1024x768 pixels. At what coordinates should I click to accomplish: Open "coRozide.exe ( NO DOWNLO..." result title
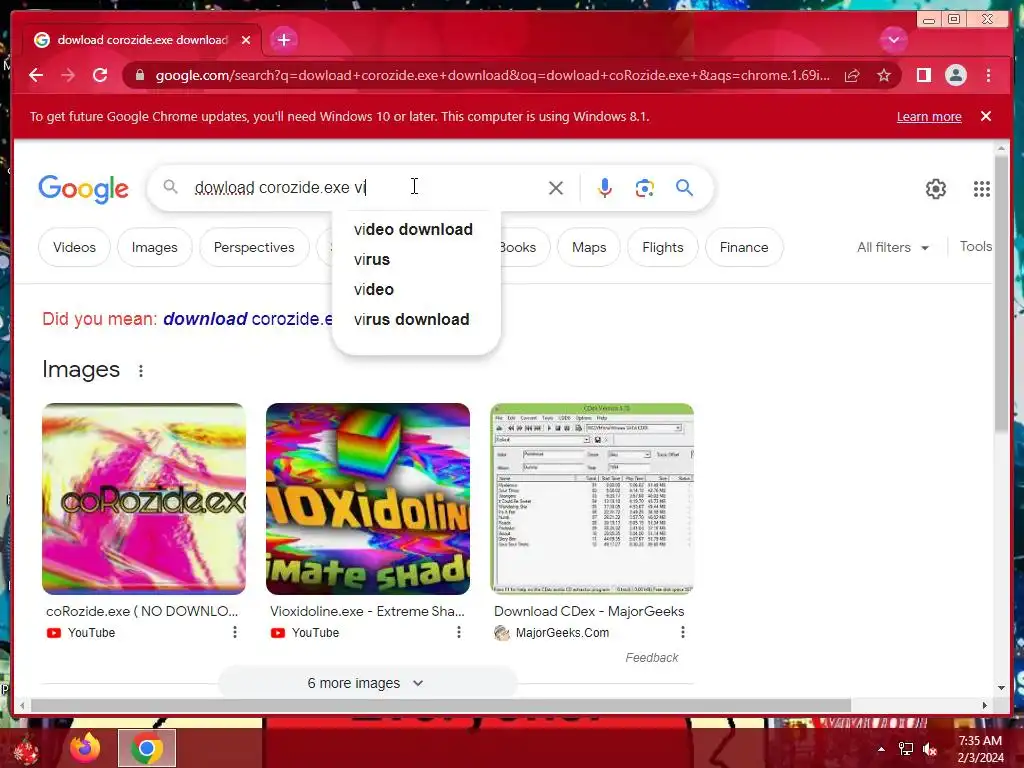coord(142,611)
